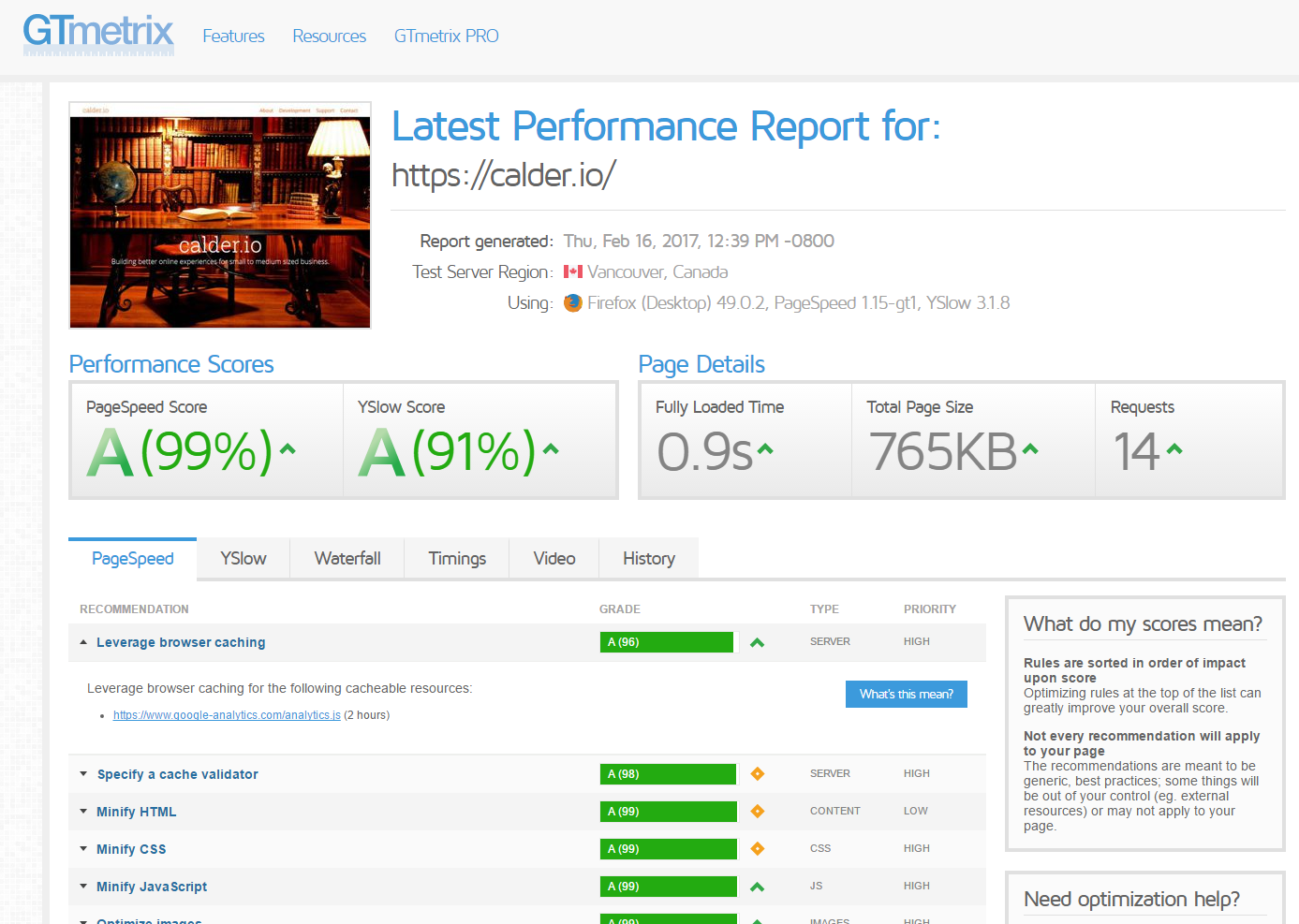This screenshot has height=924, width=1299.
Task: Click the PageSpeed Score A (99%) value
Action: (x=180, y=451)
